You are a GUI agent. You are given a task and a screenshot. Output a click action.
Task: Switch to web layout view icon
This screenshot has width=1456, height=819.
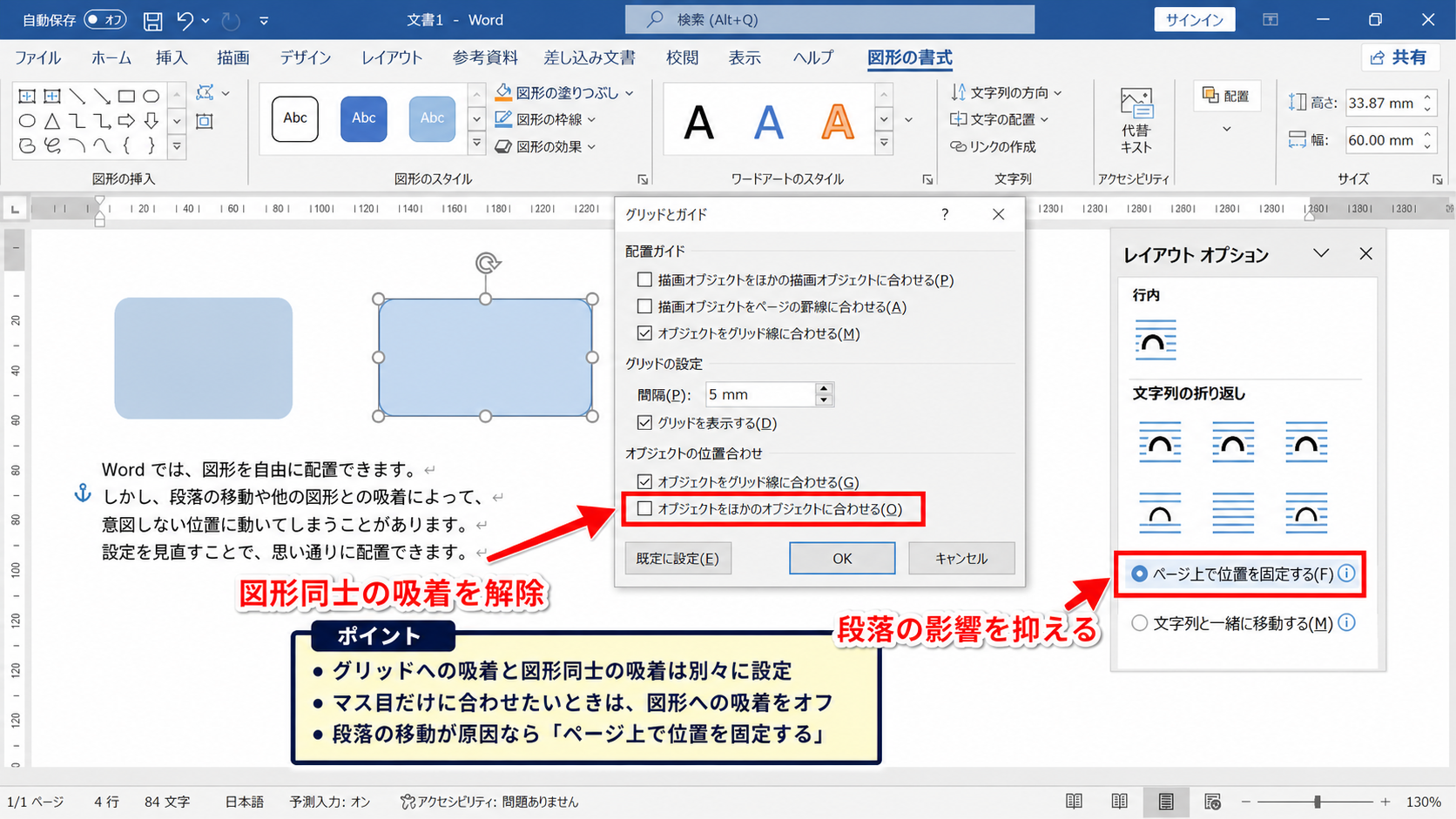[x=1211, y=802]
